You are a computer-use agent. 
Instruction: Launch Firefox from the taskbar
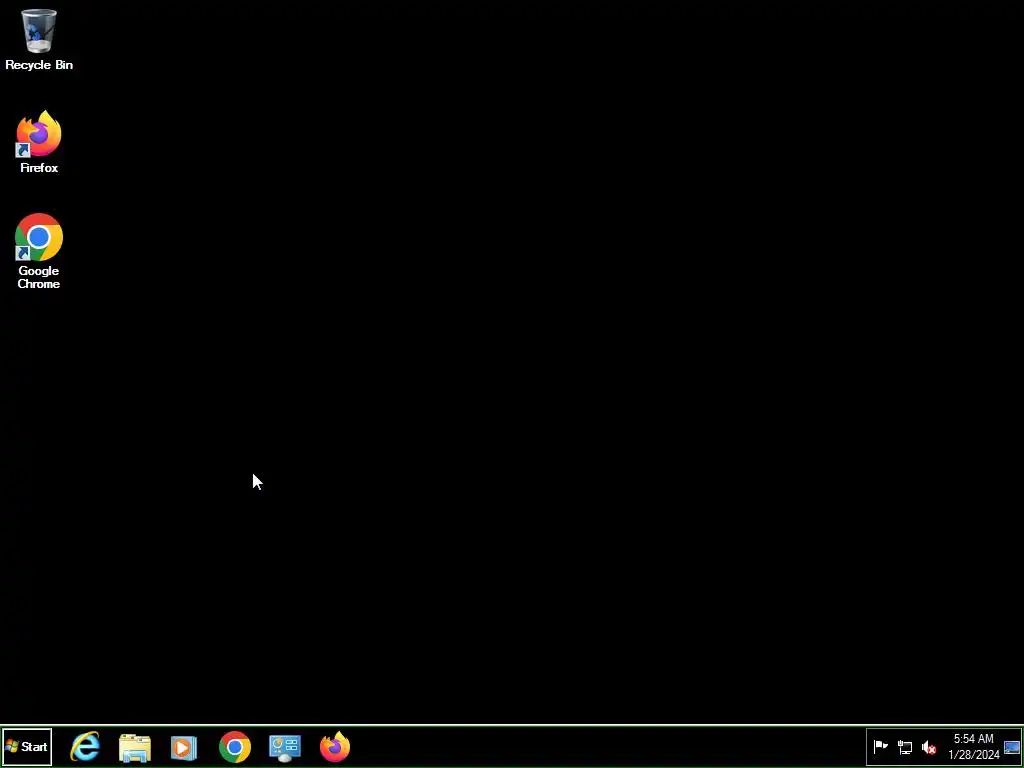[x=335, y=746]
